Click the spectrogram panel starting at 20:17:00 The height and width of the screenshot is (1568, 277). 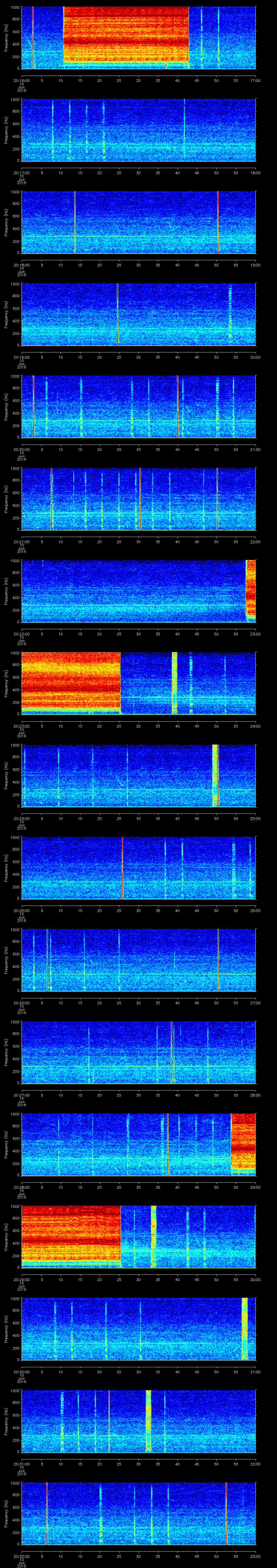(139, 130)
